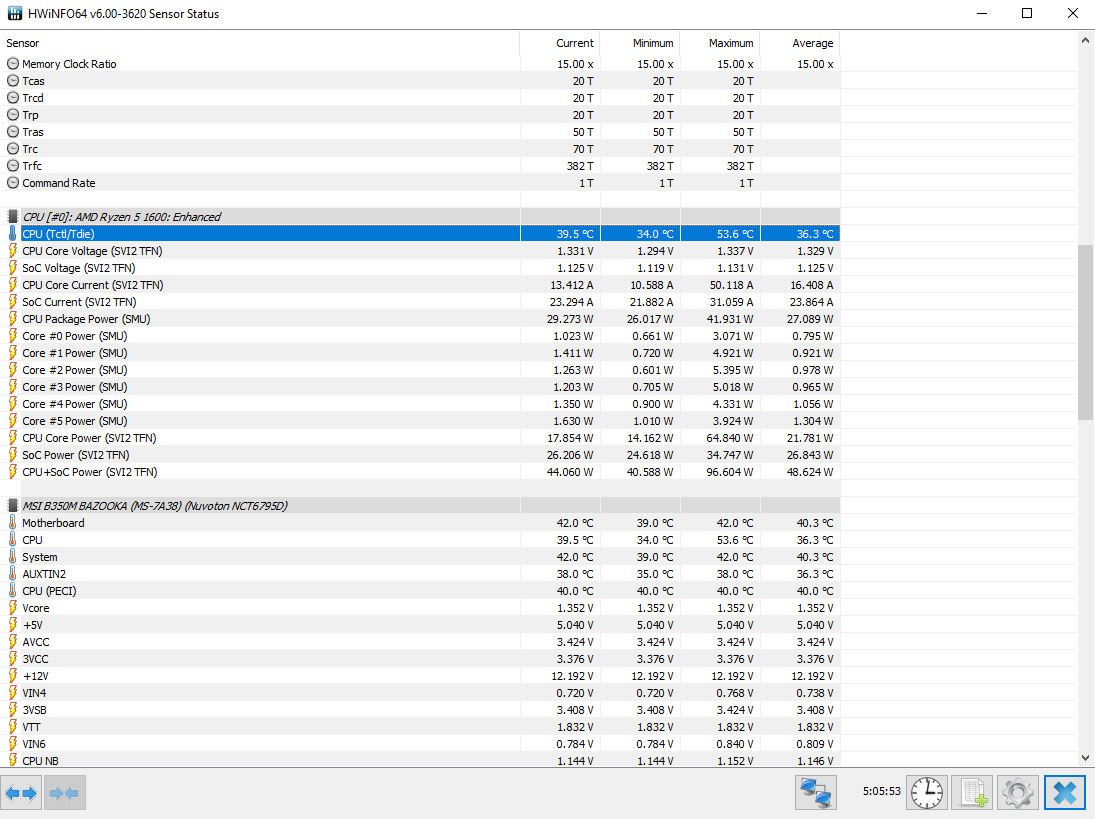Viewport: 1095px width, 819px height.
Task: Click the HWiNFO64 title bar app icon
Action: pos(15,13)
